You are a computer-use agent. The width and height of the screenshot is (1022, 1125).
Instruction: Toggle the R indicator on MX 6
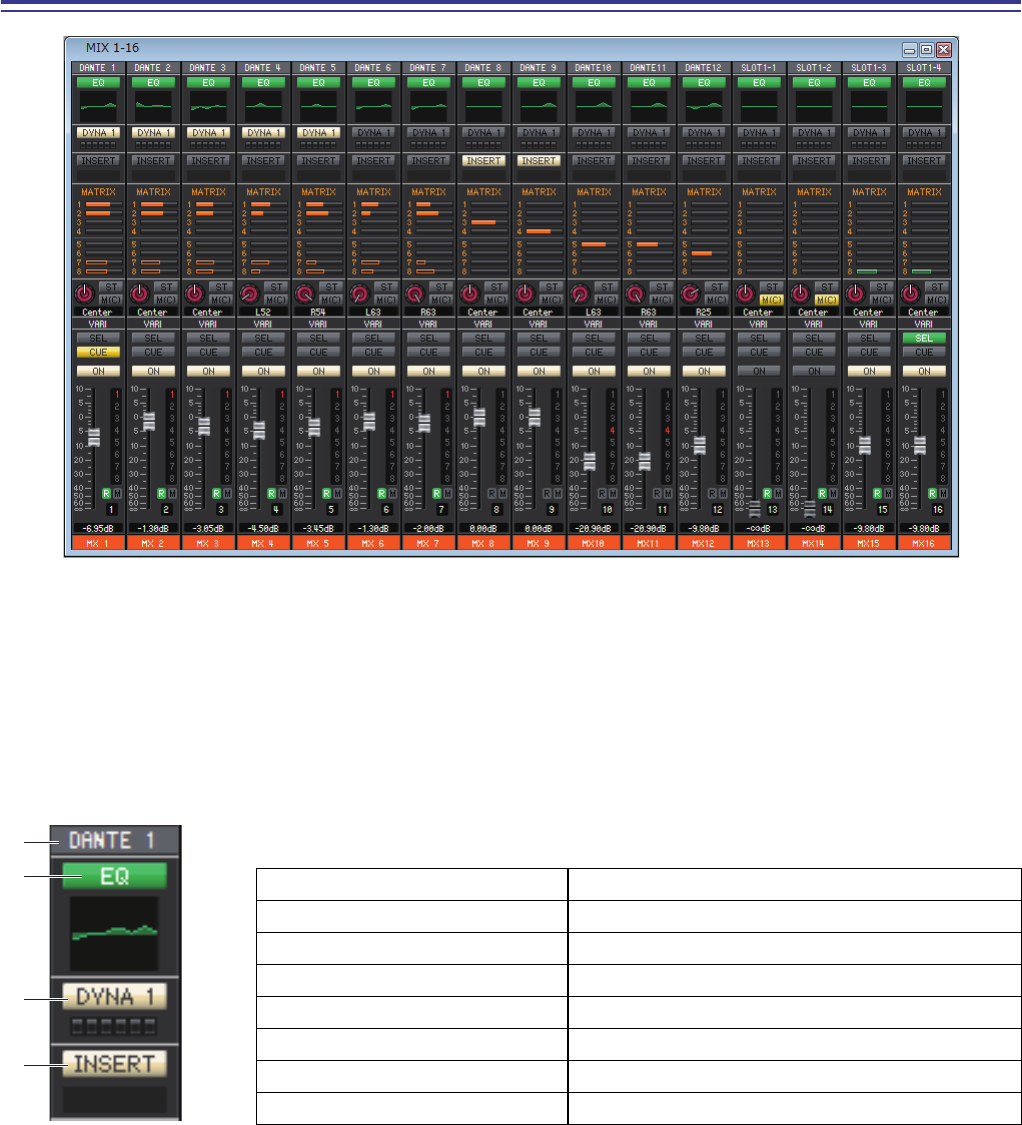(x=382, y=494)
